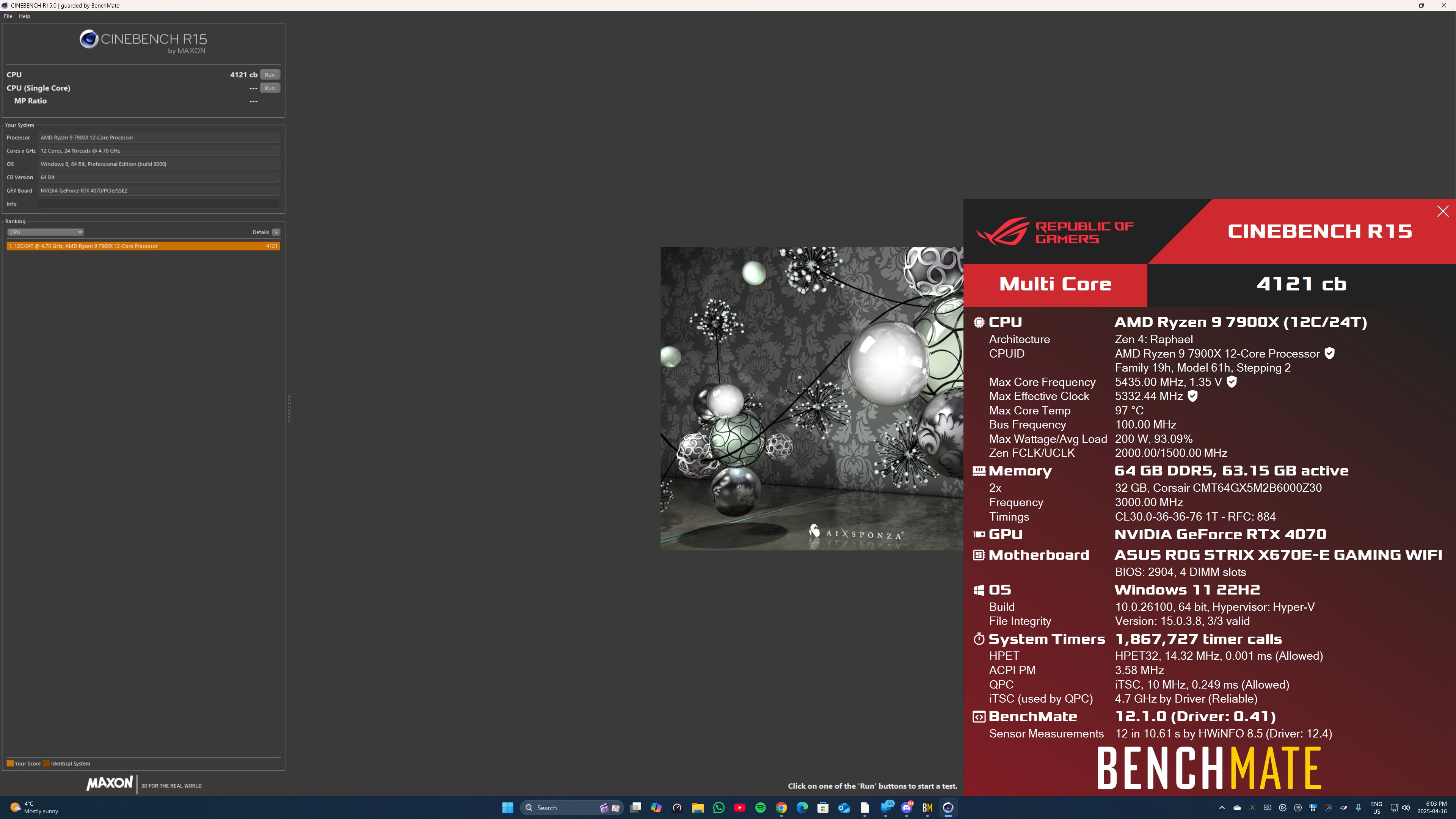Click the rendered benchmark scene image
This screenshot has height=819, width=1456.
point(812,399)
